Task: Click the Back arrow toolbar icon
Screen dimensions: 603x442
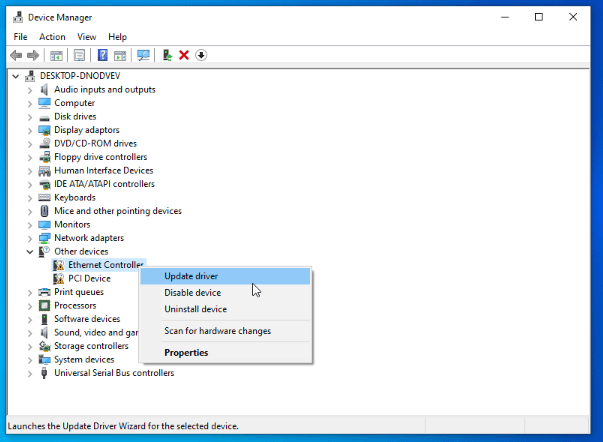Action: click(x=16, y=55)
